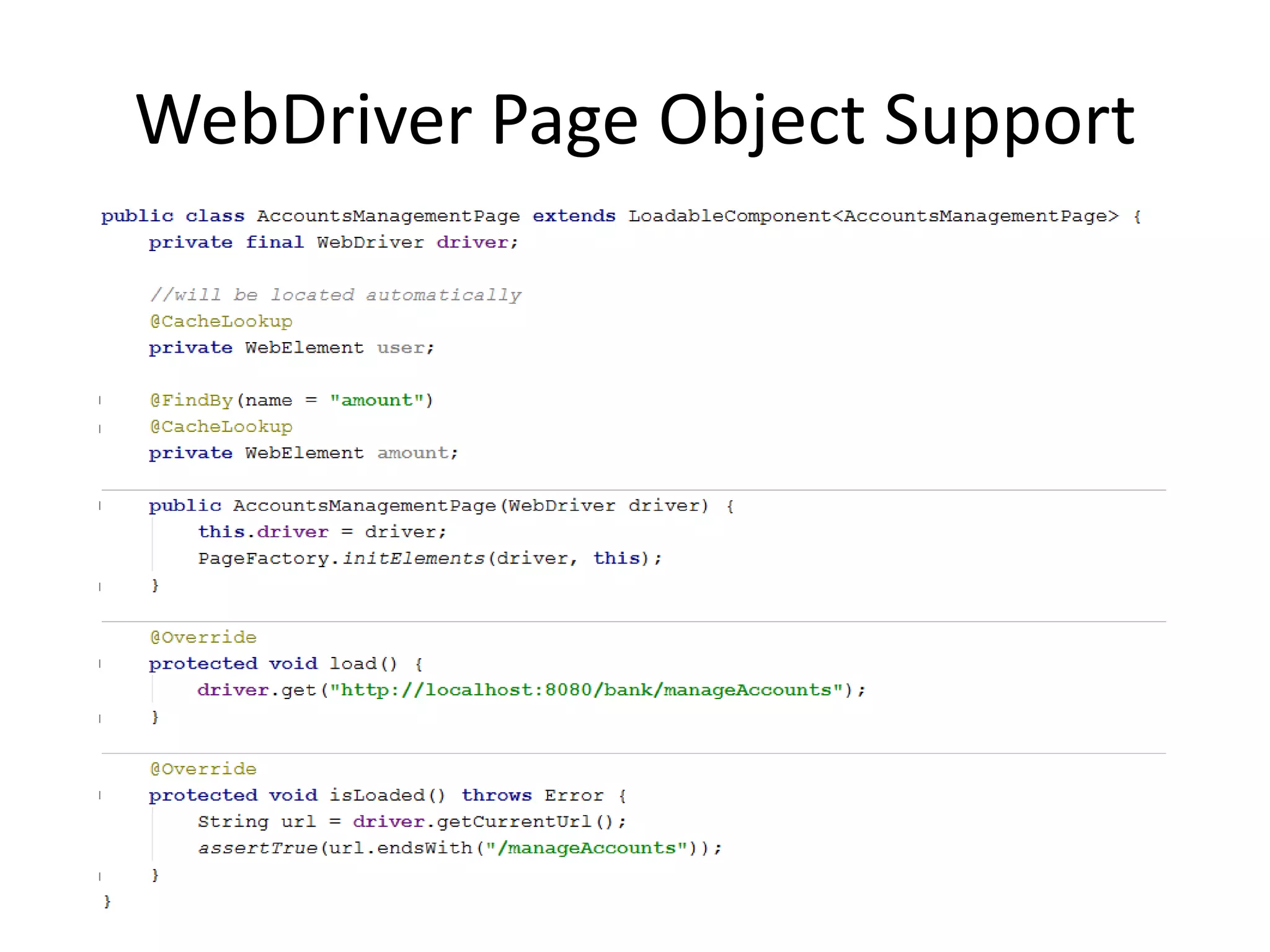This screenshot has height=952, width=1270.
Task: Click the fold marker beside @FindBy line
Action: click(x=100, y=400)
